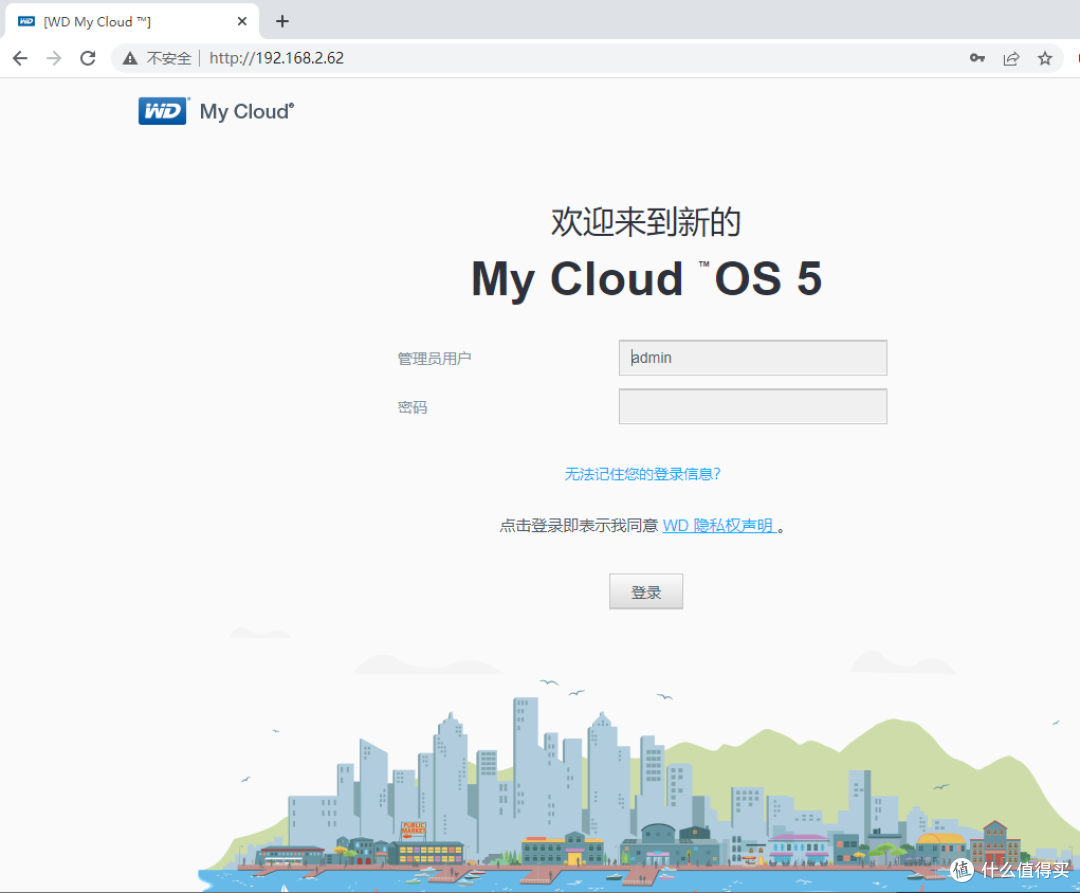The image size is (1080, 893).
Task: Click the browser back arrow
Action: tap(20, 58)
